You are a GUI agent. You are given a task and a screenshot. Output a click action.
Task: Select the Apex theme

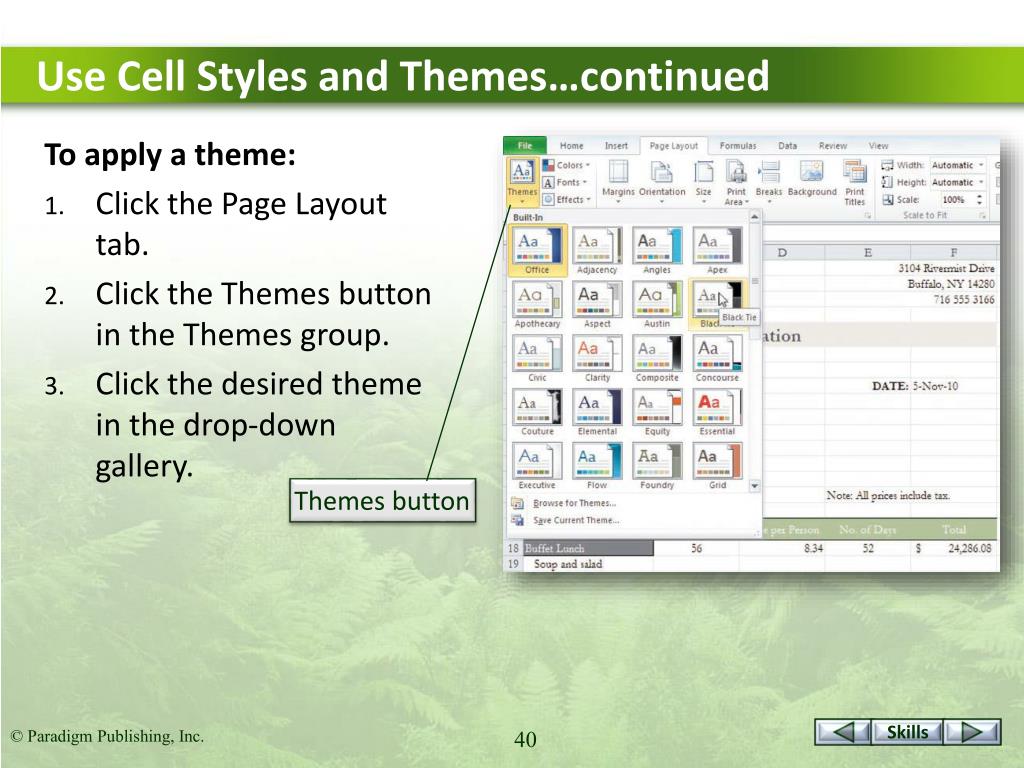(717, 250)
